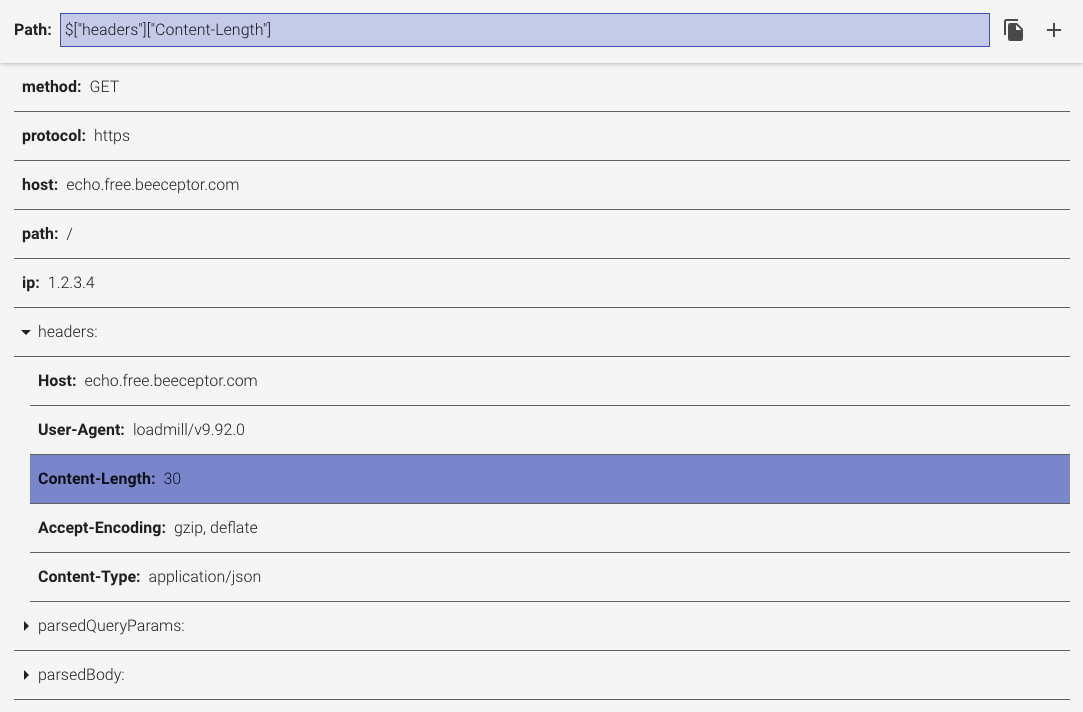Click the https protocol value
Screen dimensions: 1083x712
click(x=112, y=136)
